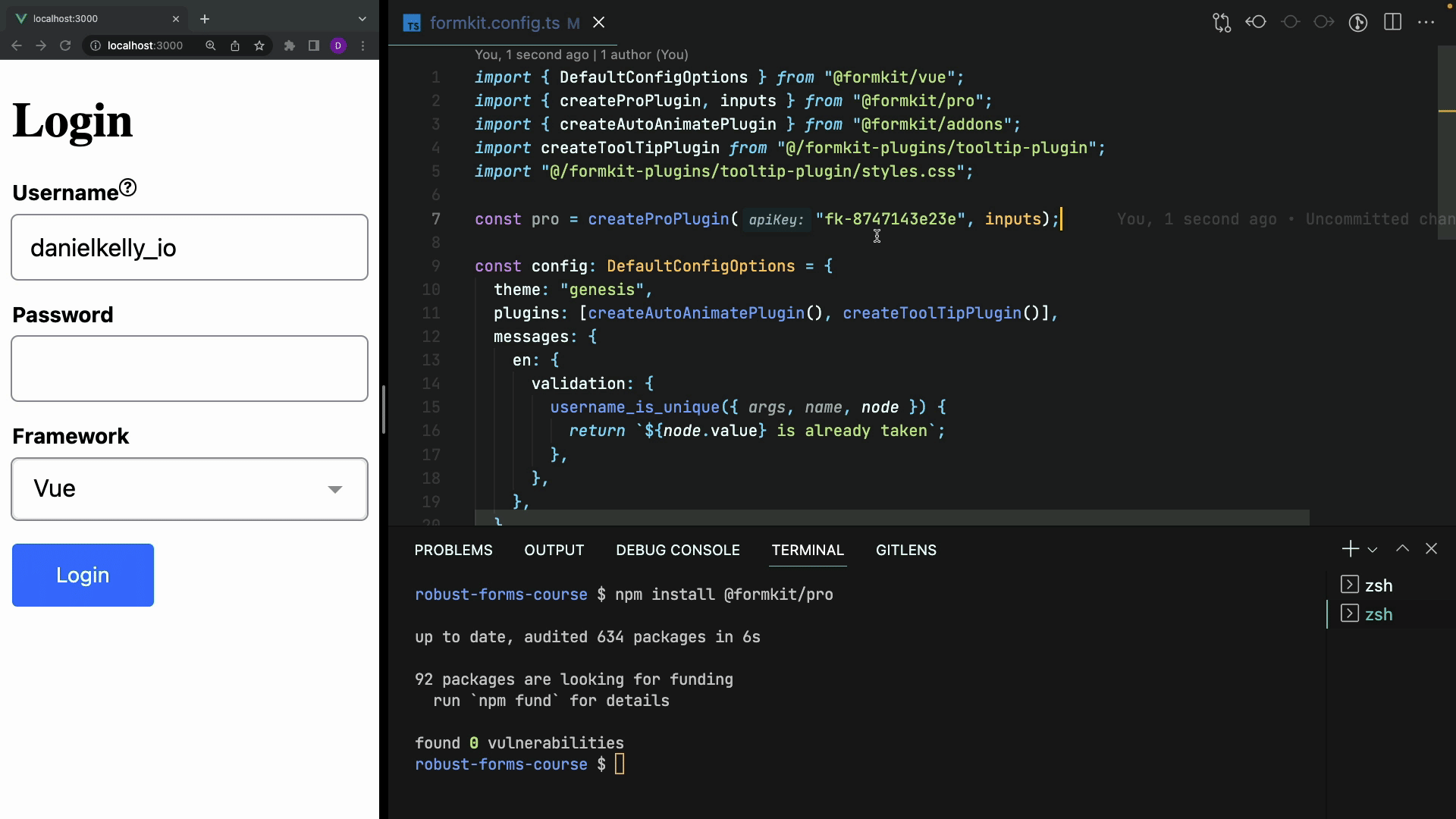Expand the browser tab search chevron

click(362, 19)
